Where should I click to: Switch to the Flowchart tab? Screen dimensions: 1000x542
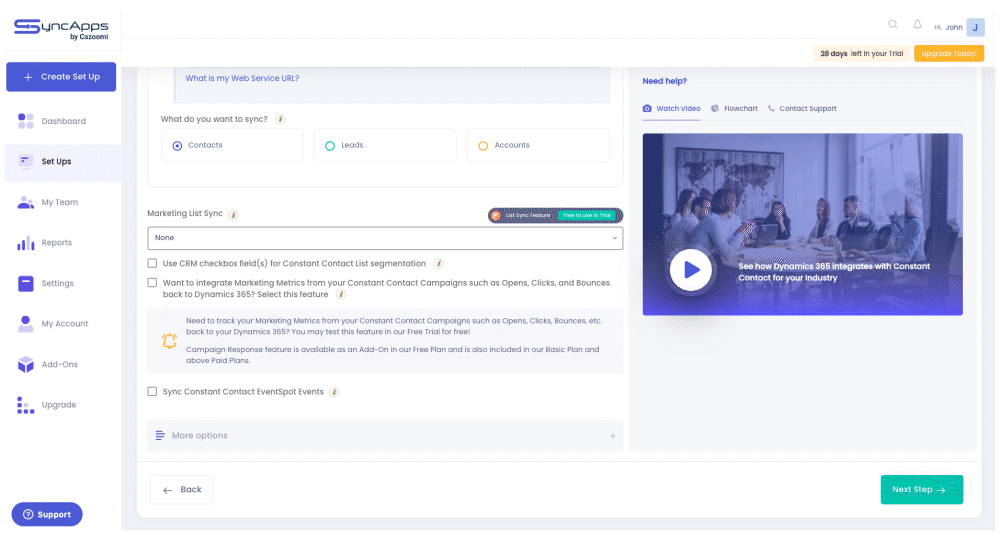[x=734, y=108]
